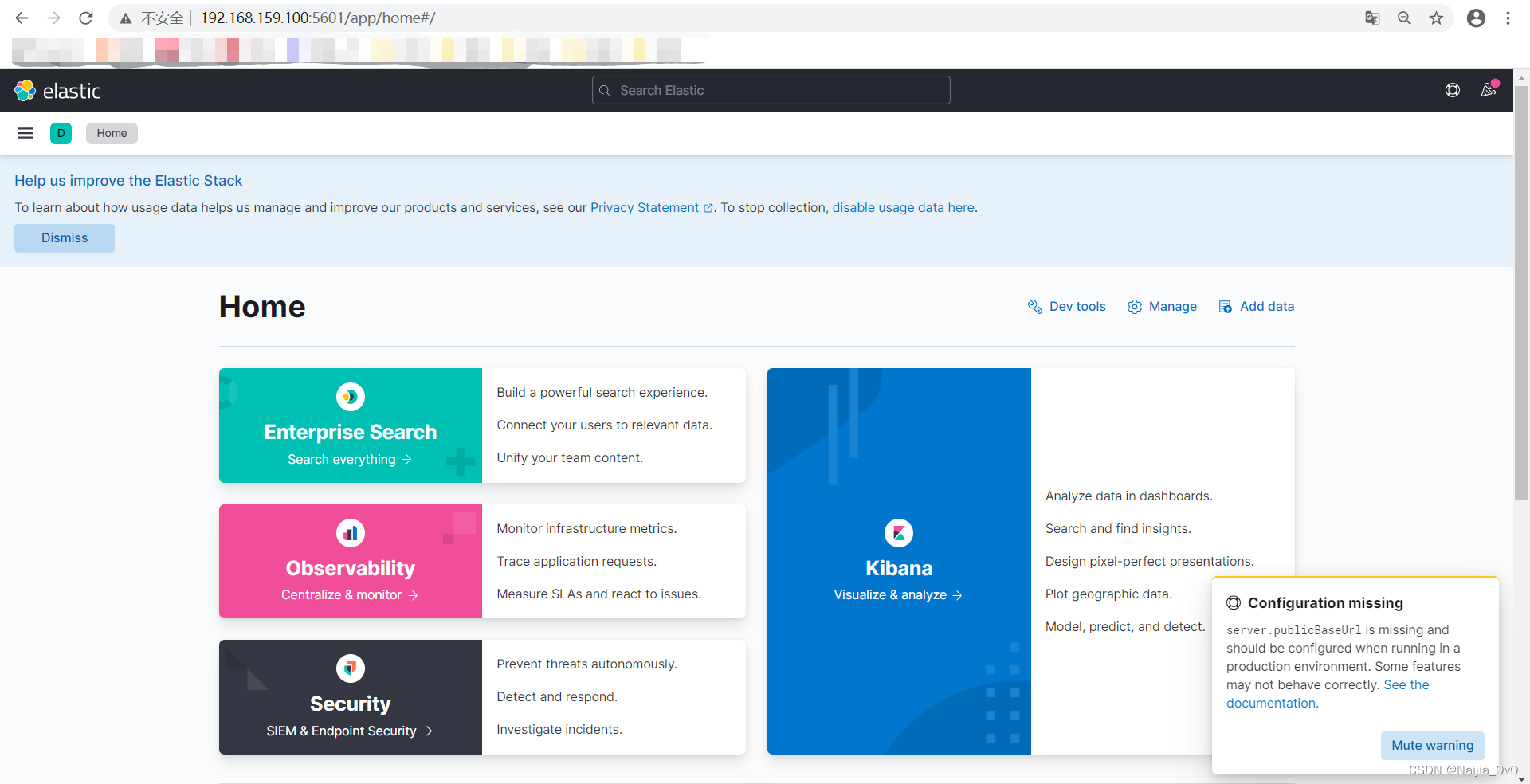The width and height of the screenshot is (1530, 784).
Task: Click the Dev tools wrench icon
Action: [x=1034, y=307]
